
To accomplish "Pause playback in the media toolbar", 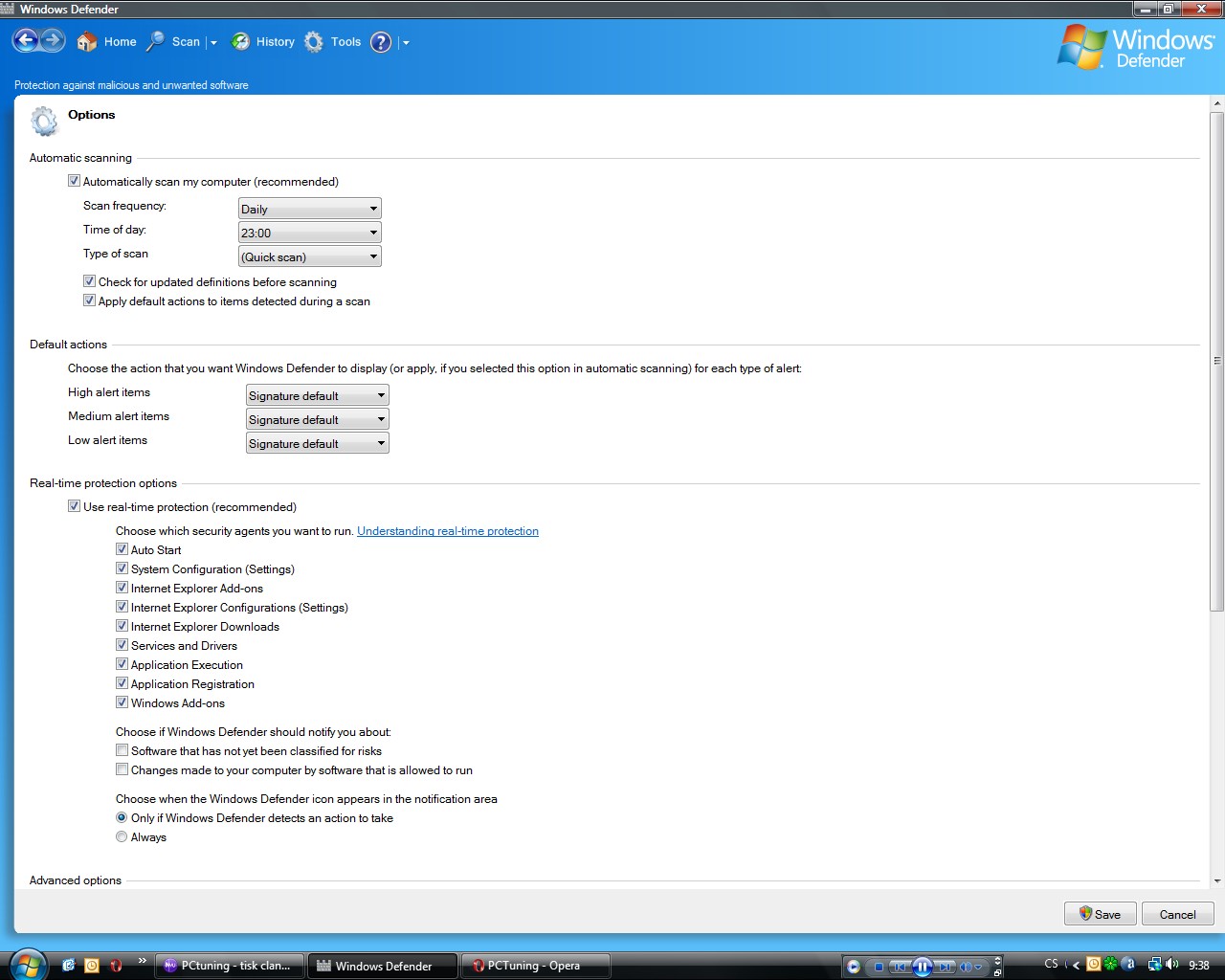I will point(923,967).
